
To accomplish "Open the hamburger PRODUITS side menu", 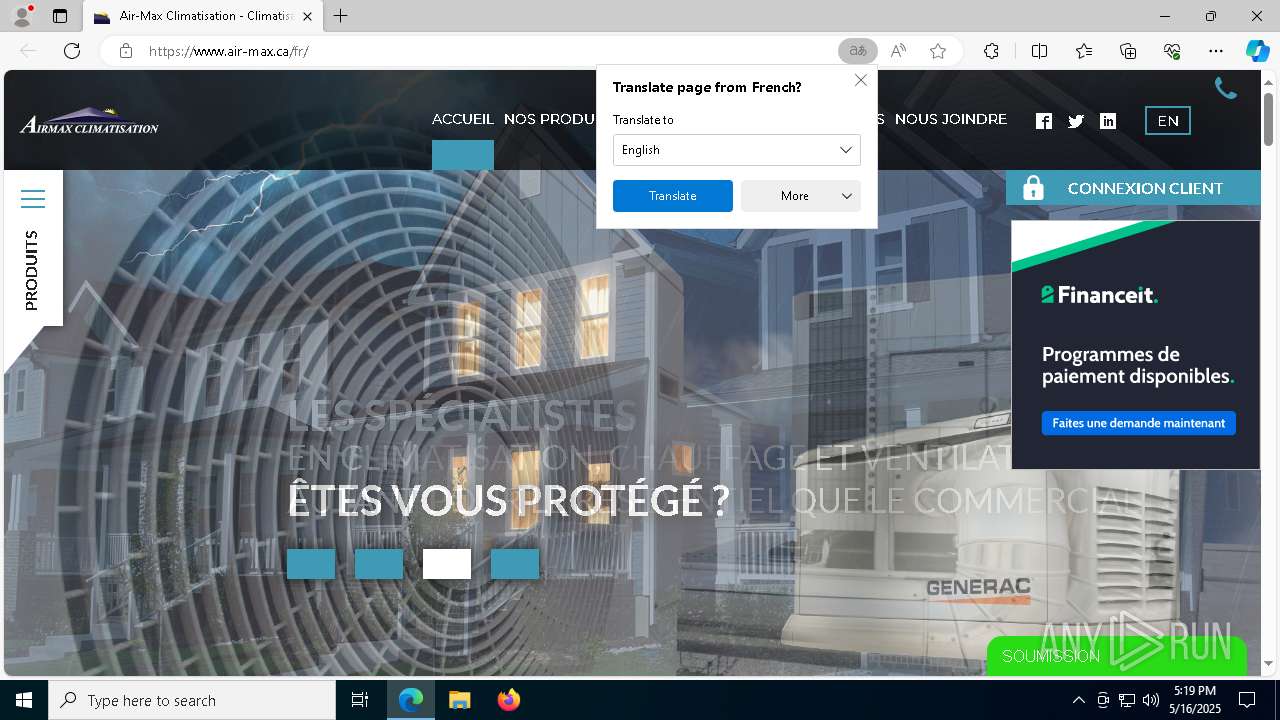I will (33, 199).
